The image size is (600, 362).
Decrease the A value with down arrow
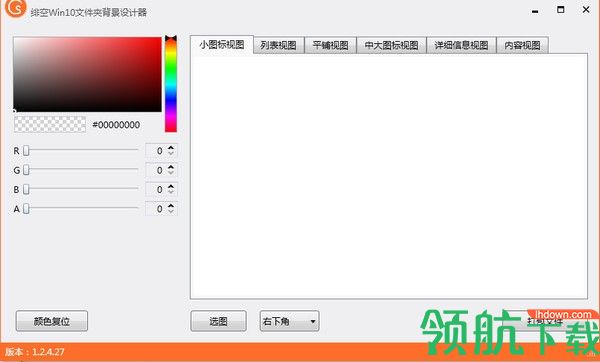tap(171, 212)
